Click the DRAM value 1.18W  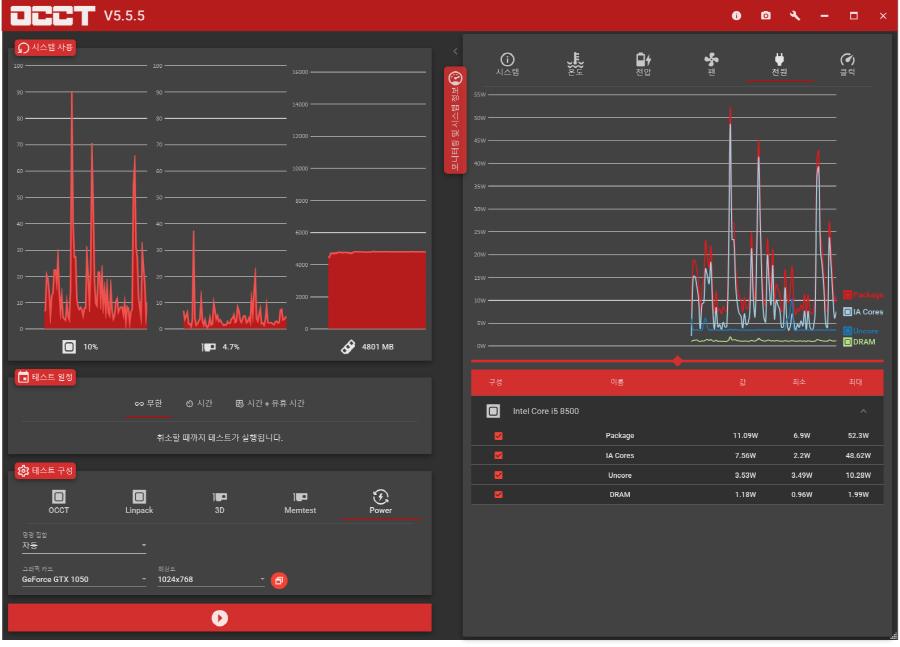click(x=746, y=495)
